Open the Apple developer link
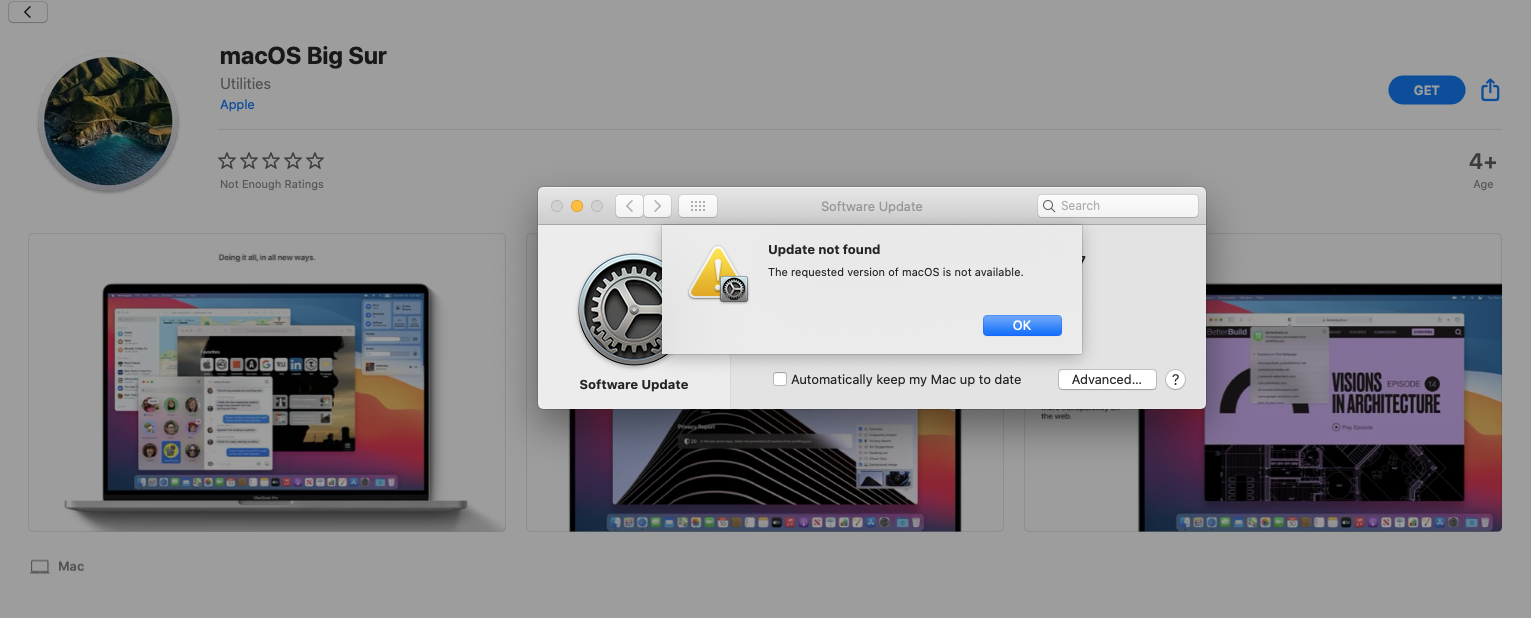This screenshot has width=1531, height=618. click(x=237, y=104)
